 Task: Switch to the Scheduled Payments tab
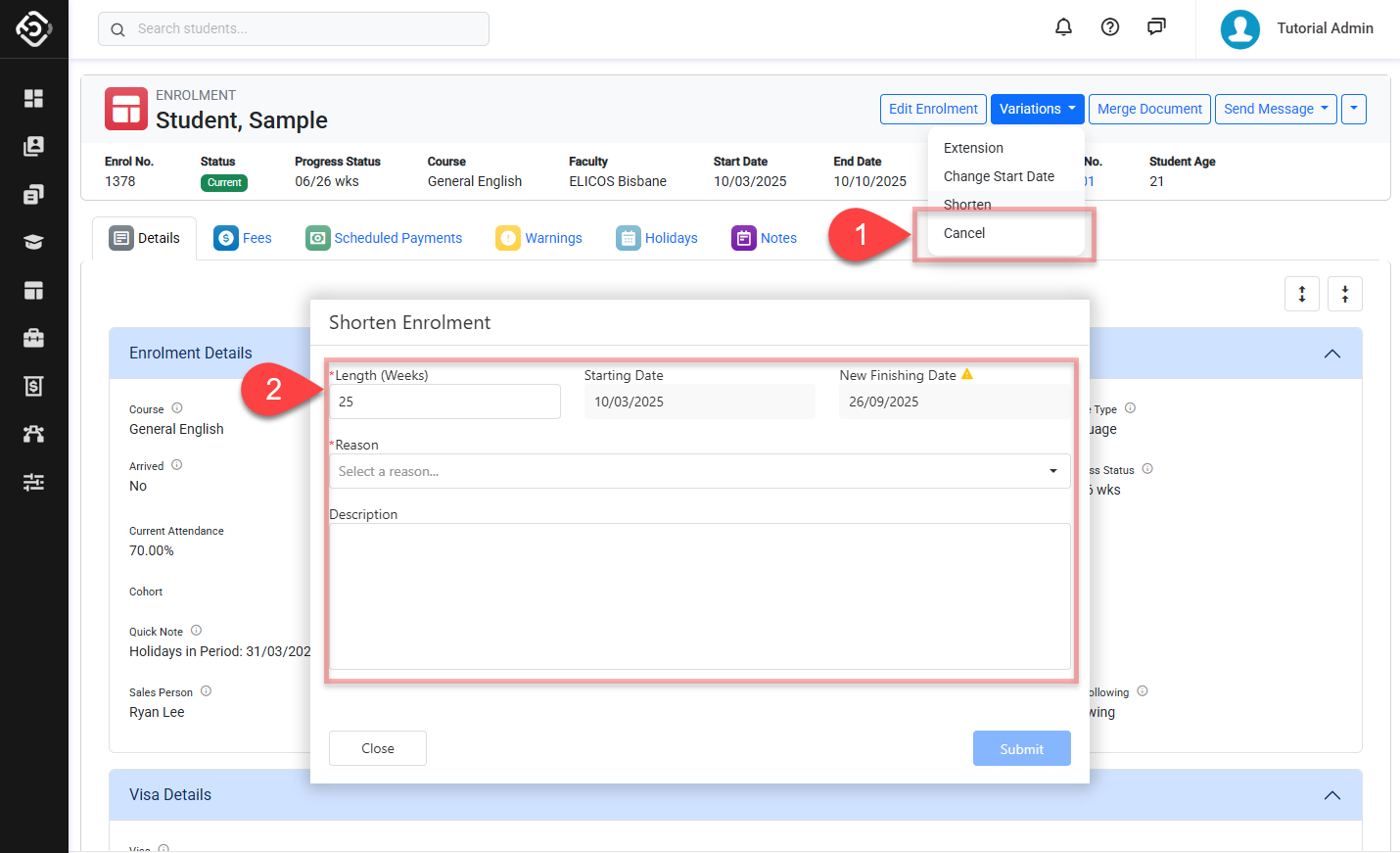(384, 238)
